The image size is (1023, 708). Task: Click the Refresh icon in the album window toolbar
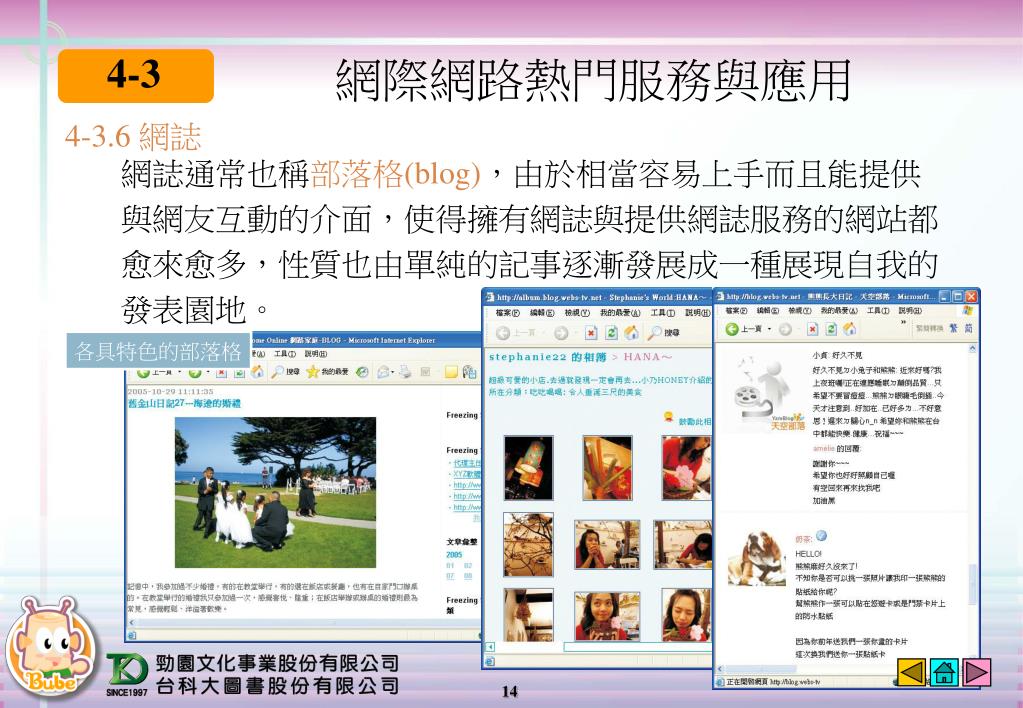coord(611,333)
